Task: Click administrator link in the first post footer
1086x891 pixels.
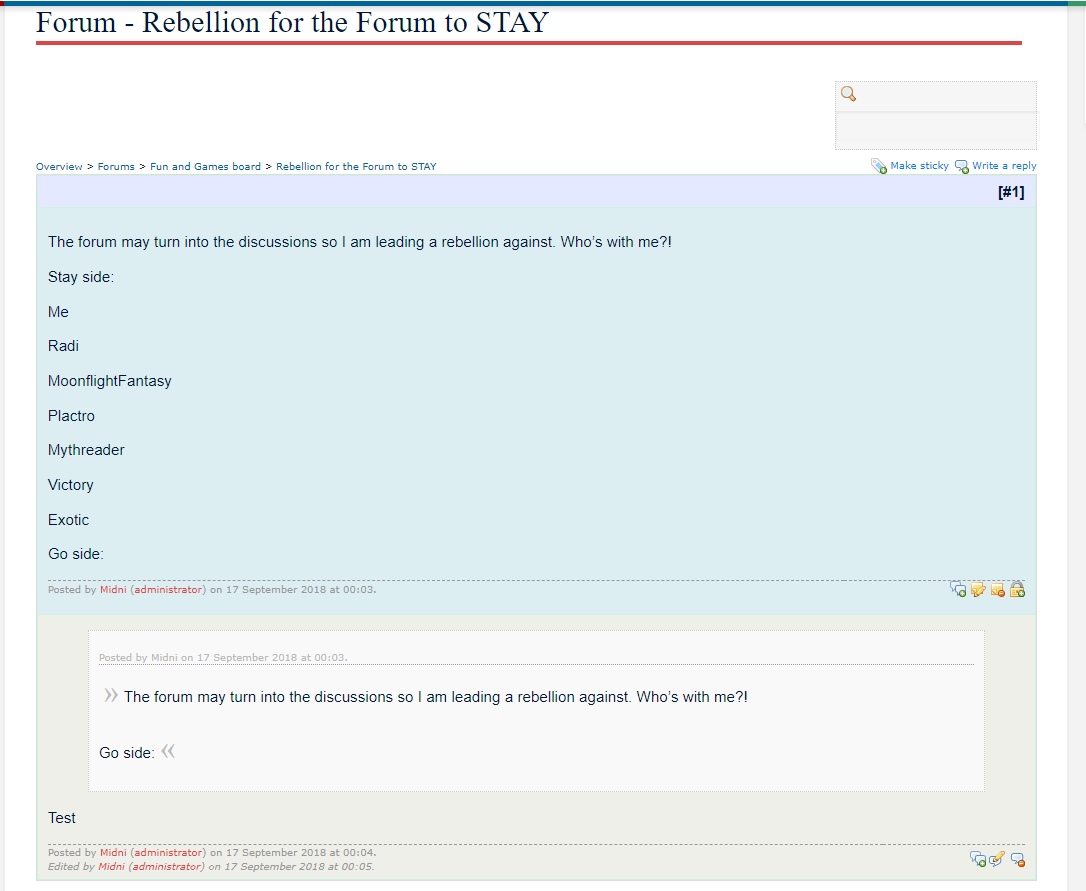Action: [168, 590]
